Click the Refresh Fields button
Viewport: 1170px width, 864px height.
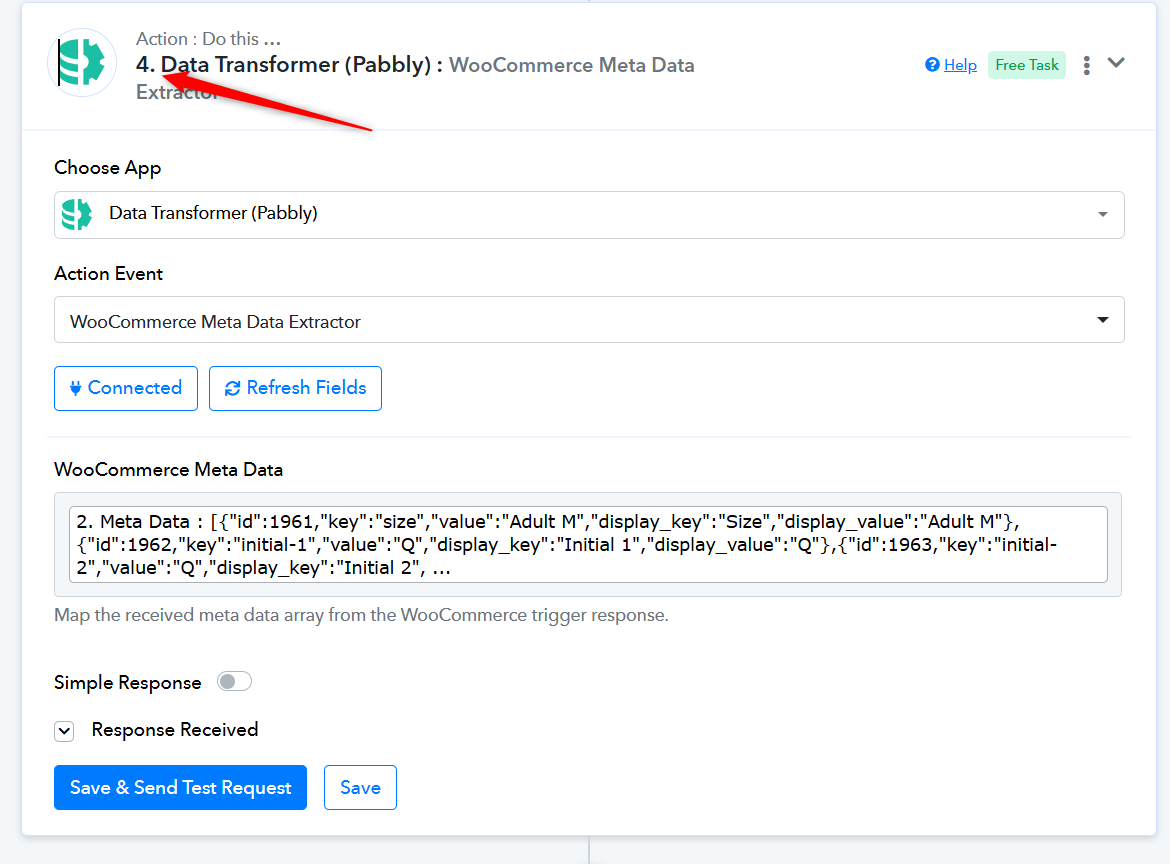point(295,388)
